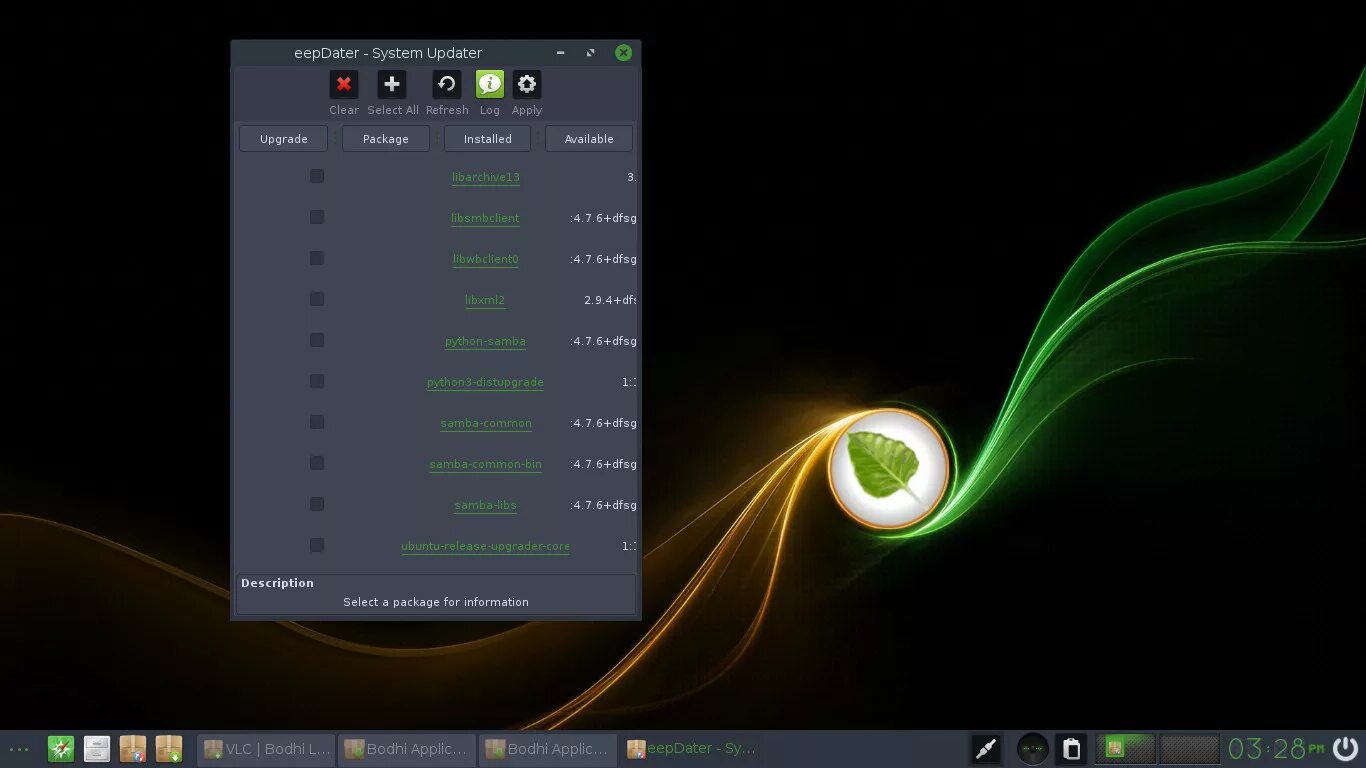Click the dark round face tray icon
The width and height of the screenshot is (1366, 768).
coord(1033,748)
